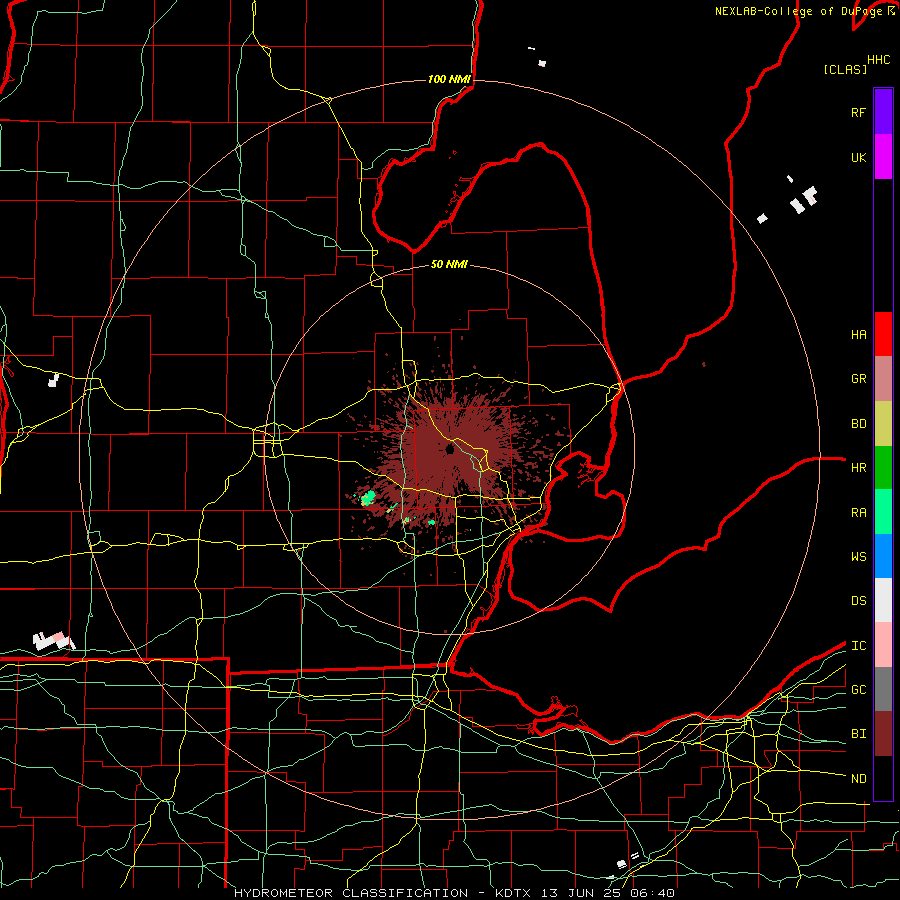The width and height of the screenshot is (900, 900).
Task: Select the dusty pink GR legend swatch
Action: 883,379
